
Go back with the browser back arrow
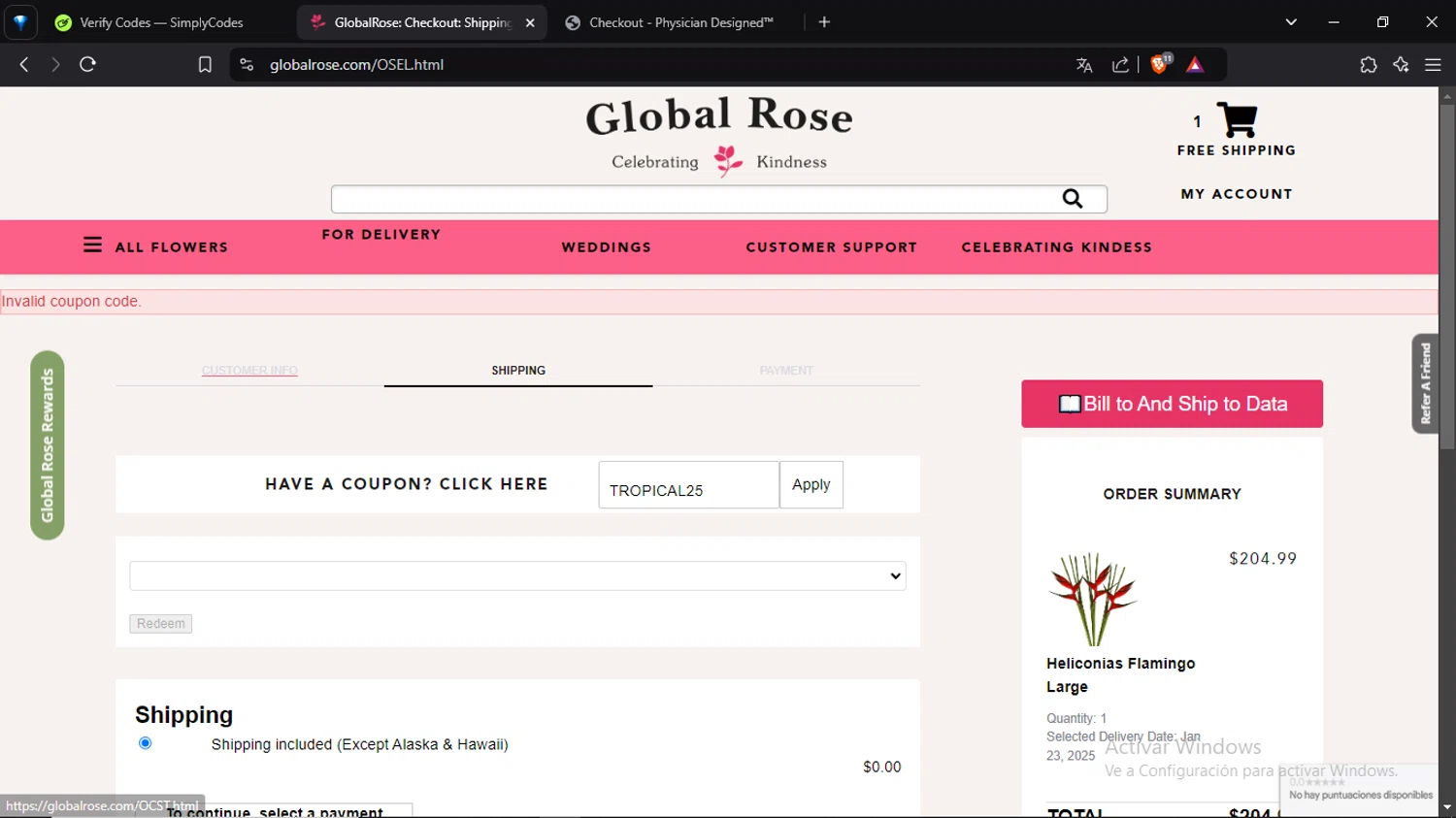(x=24, y=64)
